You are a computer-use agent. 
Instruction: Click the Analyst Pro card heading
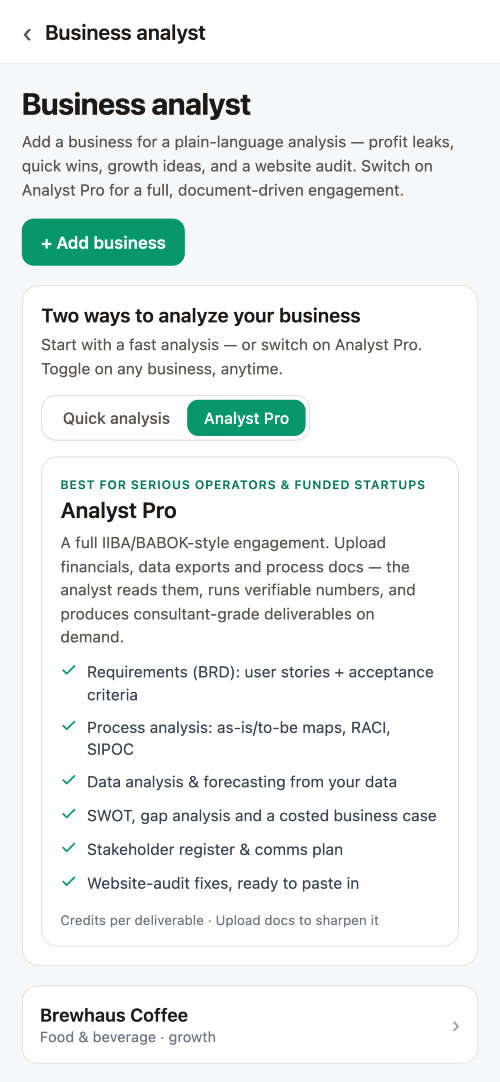point(119,511)
